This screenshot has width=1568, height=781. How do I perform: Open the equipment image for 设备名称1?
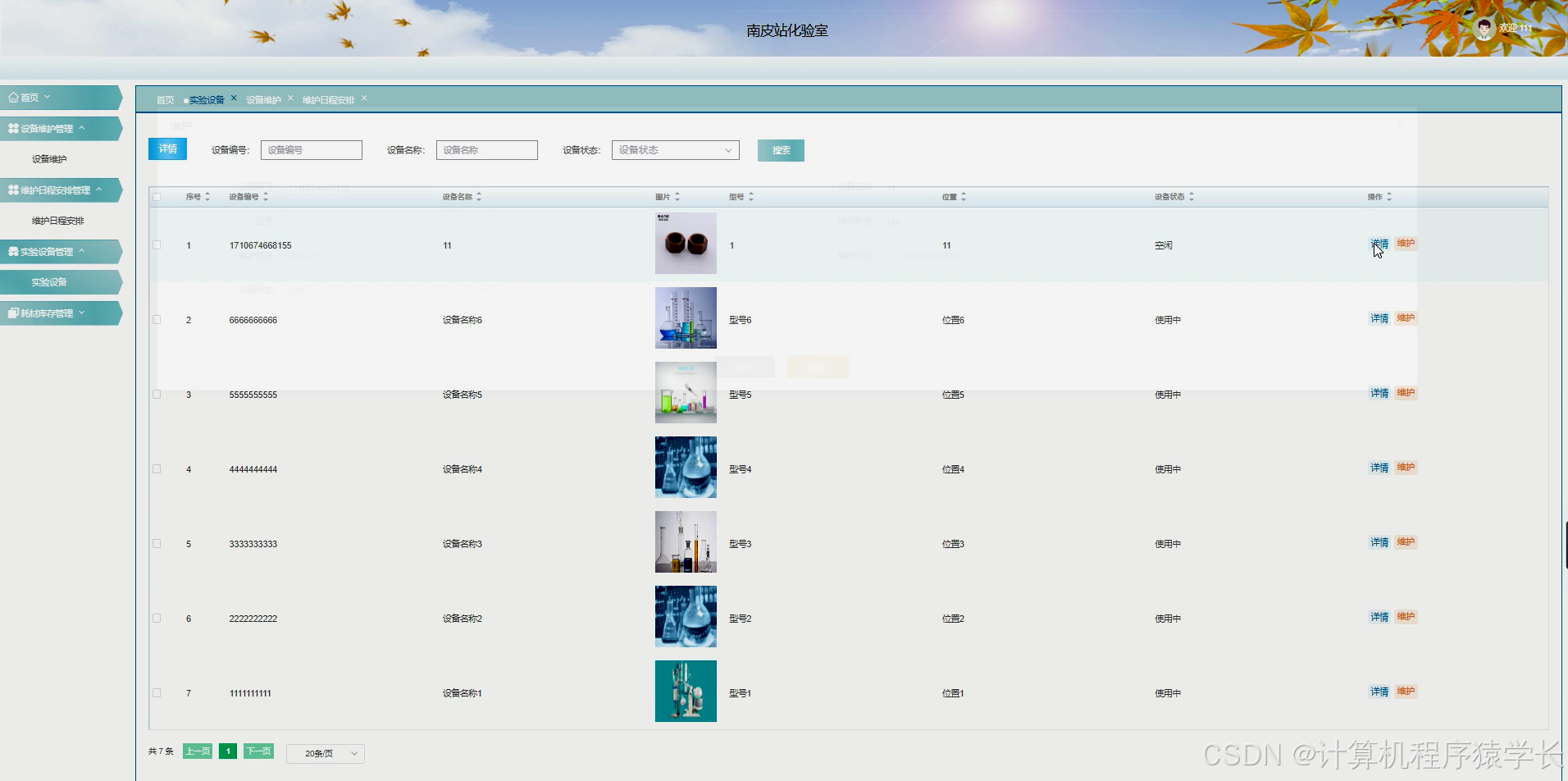[686, 692]
